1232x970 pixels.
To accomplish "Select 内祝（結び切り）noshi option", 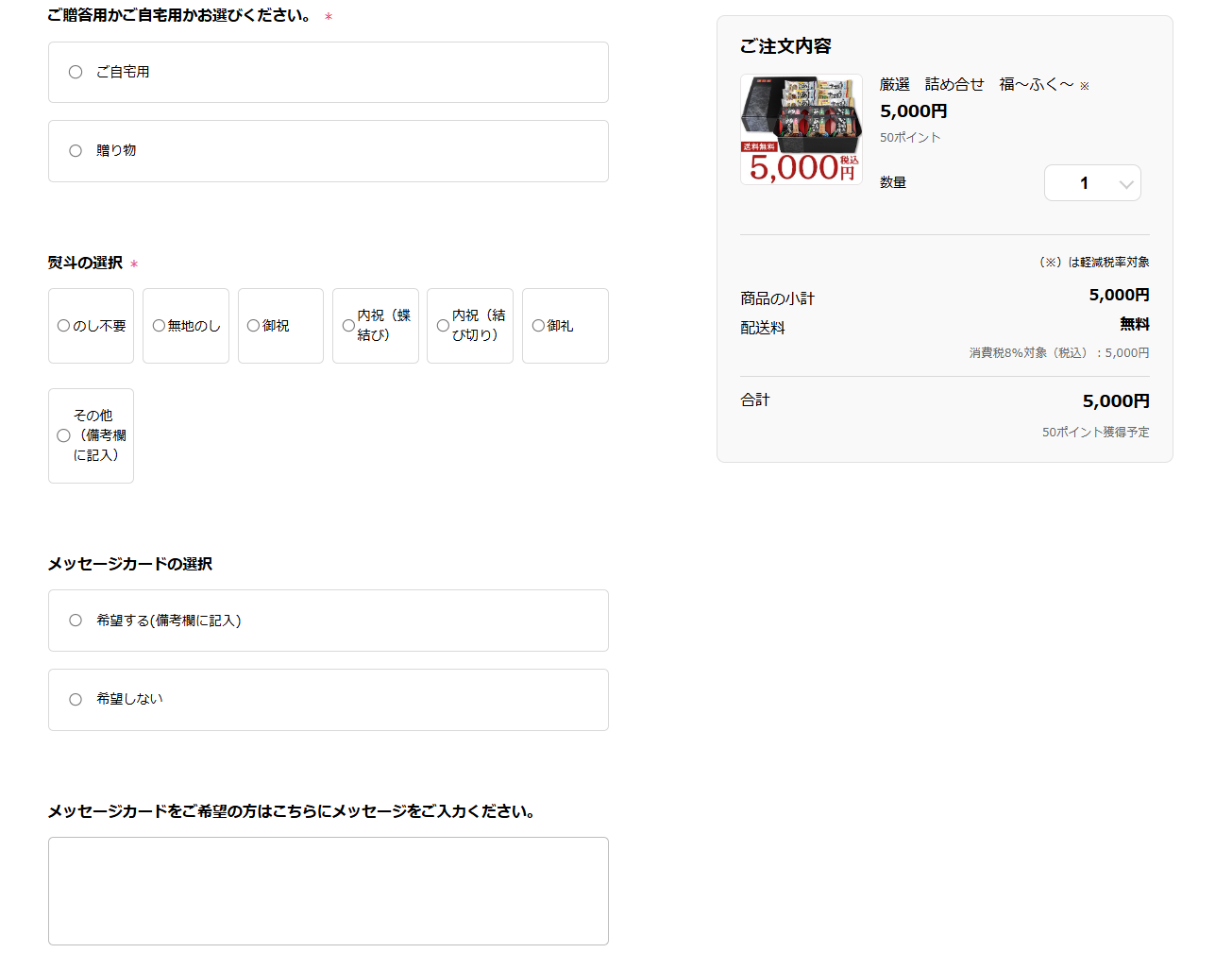I will (443, 326).
